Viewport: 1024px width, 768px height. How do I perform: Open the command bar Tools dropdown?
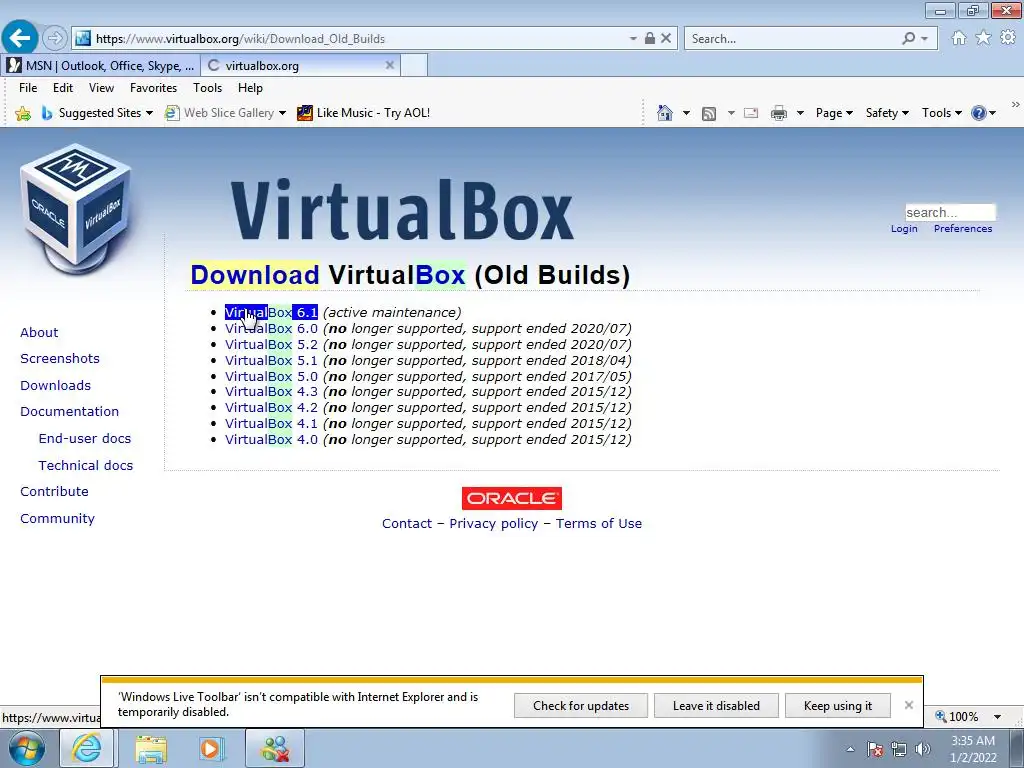(x=942, y=113)
